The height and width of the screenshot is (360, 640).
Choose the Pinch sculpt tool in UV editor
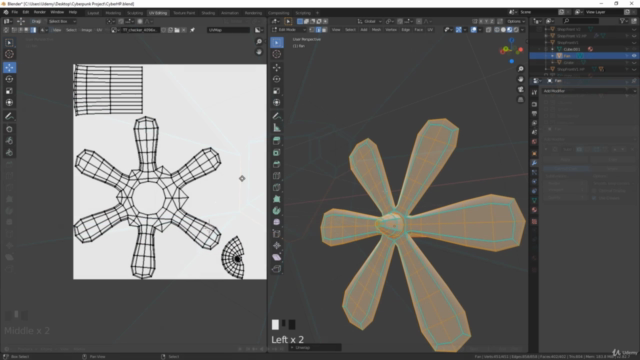pyautogui.click(x=9, y=153)
